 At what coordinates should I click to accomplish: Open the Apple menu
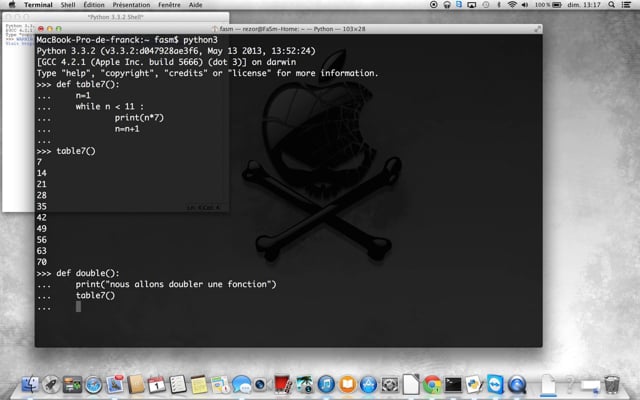12,5
